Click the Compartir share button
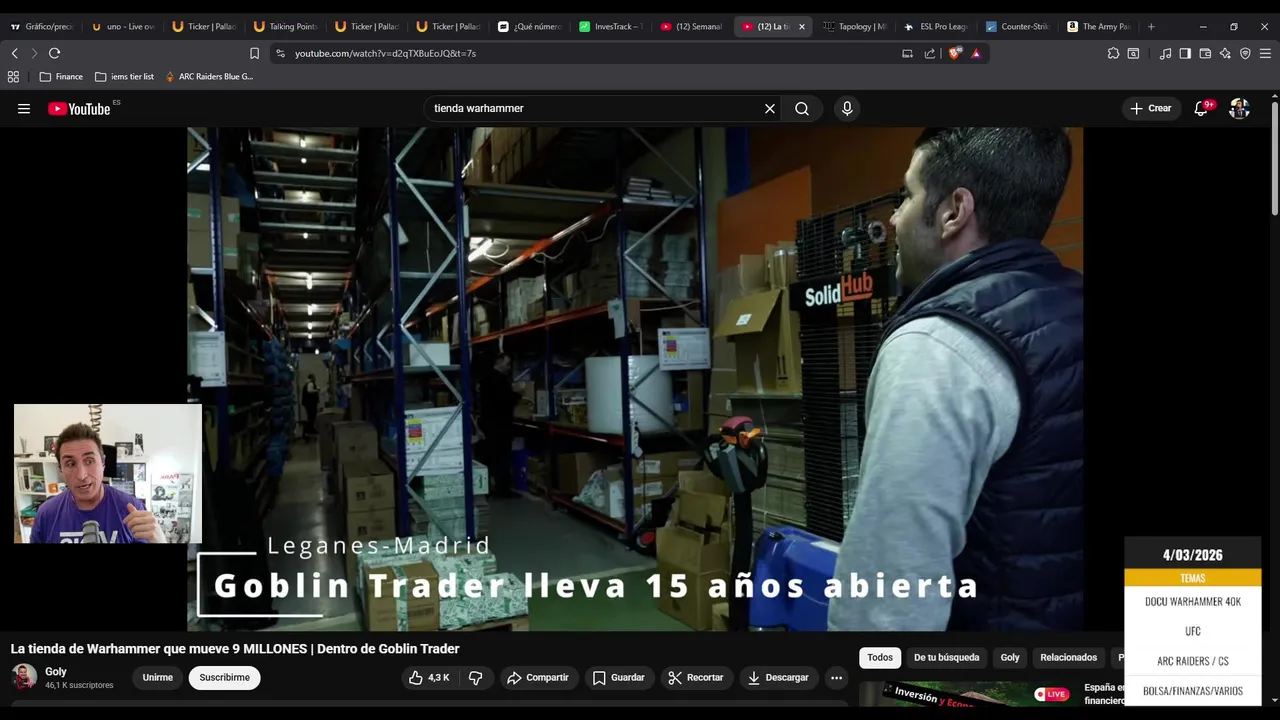 538,678
